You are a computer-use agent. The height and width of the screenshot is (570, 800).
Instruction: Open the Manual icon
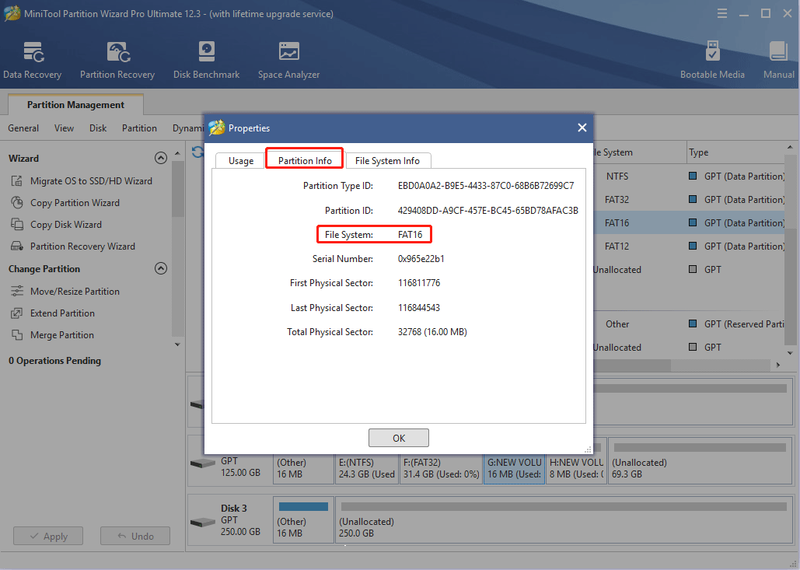pyautogui.click(x=779, y=60)
